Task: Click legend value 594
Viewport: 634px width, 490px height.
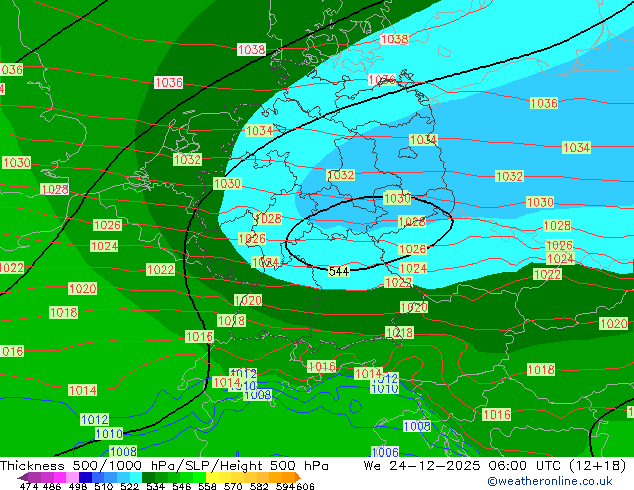Action: coord(285,486)
